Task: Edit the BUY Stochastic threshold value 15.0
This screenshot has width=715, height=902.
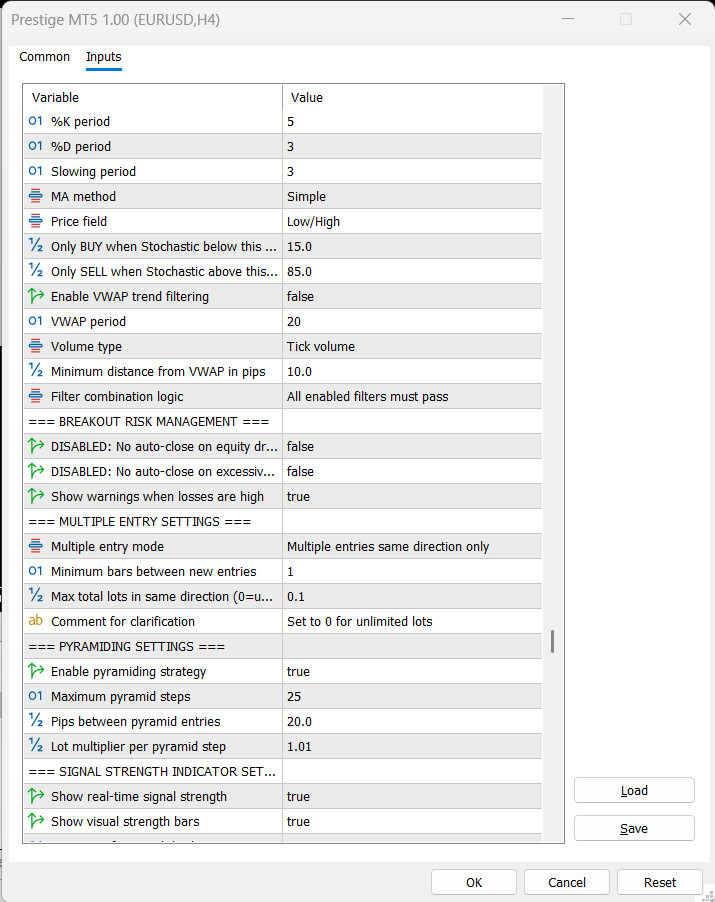Action: [x=412, y=246]
